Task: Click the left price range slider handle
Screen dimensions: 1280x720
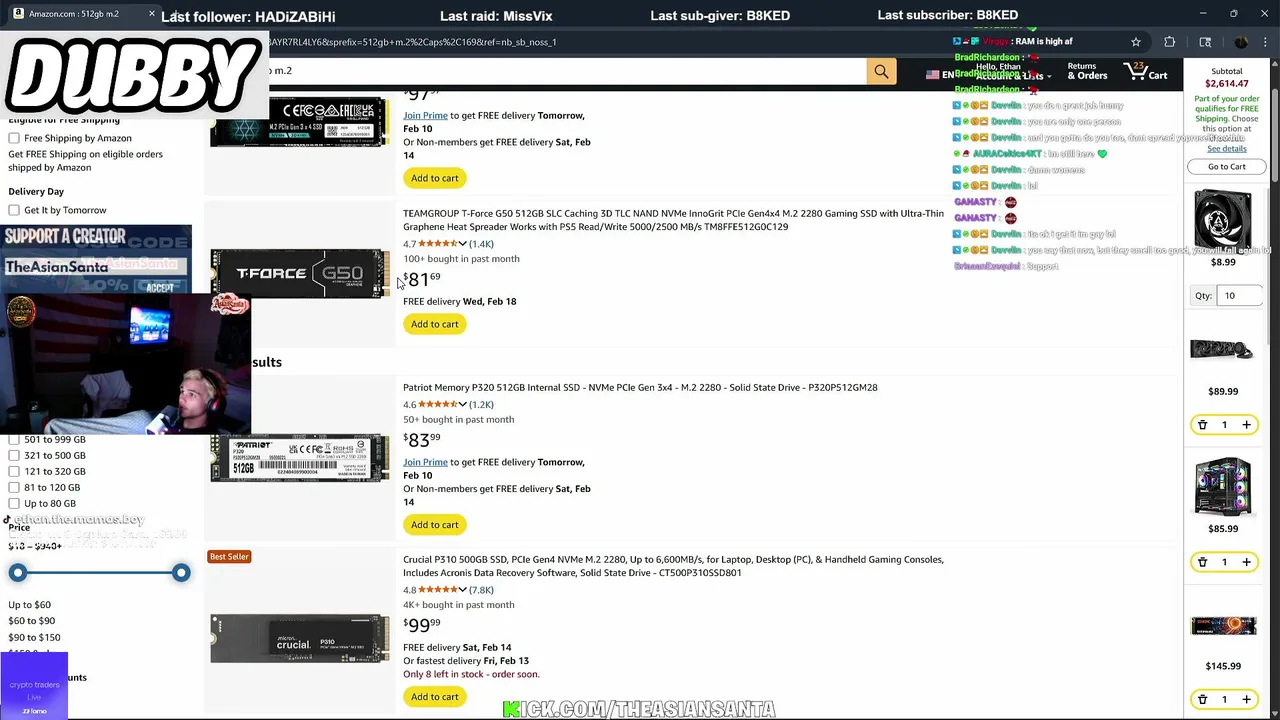Action: [x=18, y=573]
